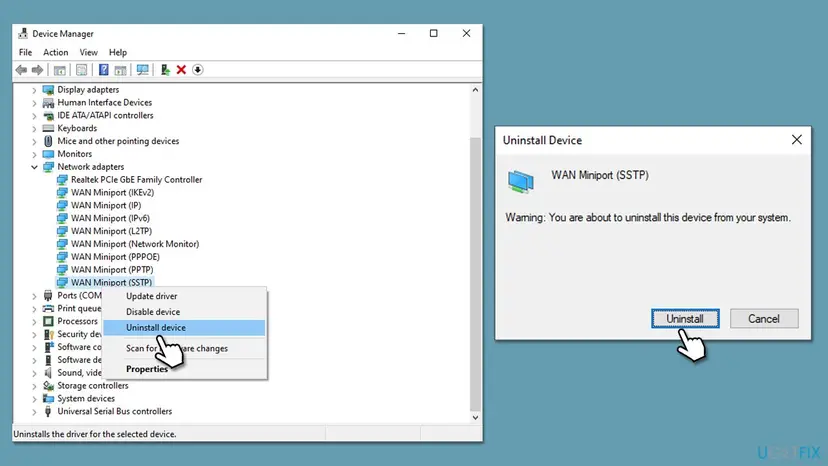Click the Forward arrow in Device Manager toolbar
The image size is (828, 466).
click(x=37, y=70)
